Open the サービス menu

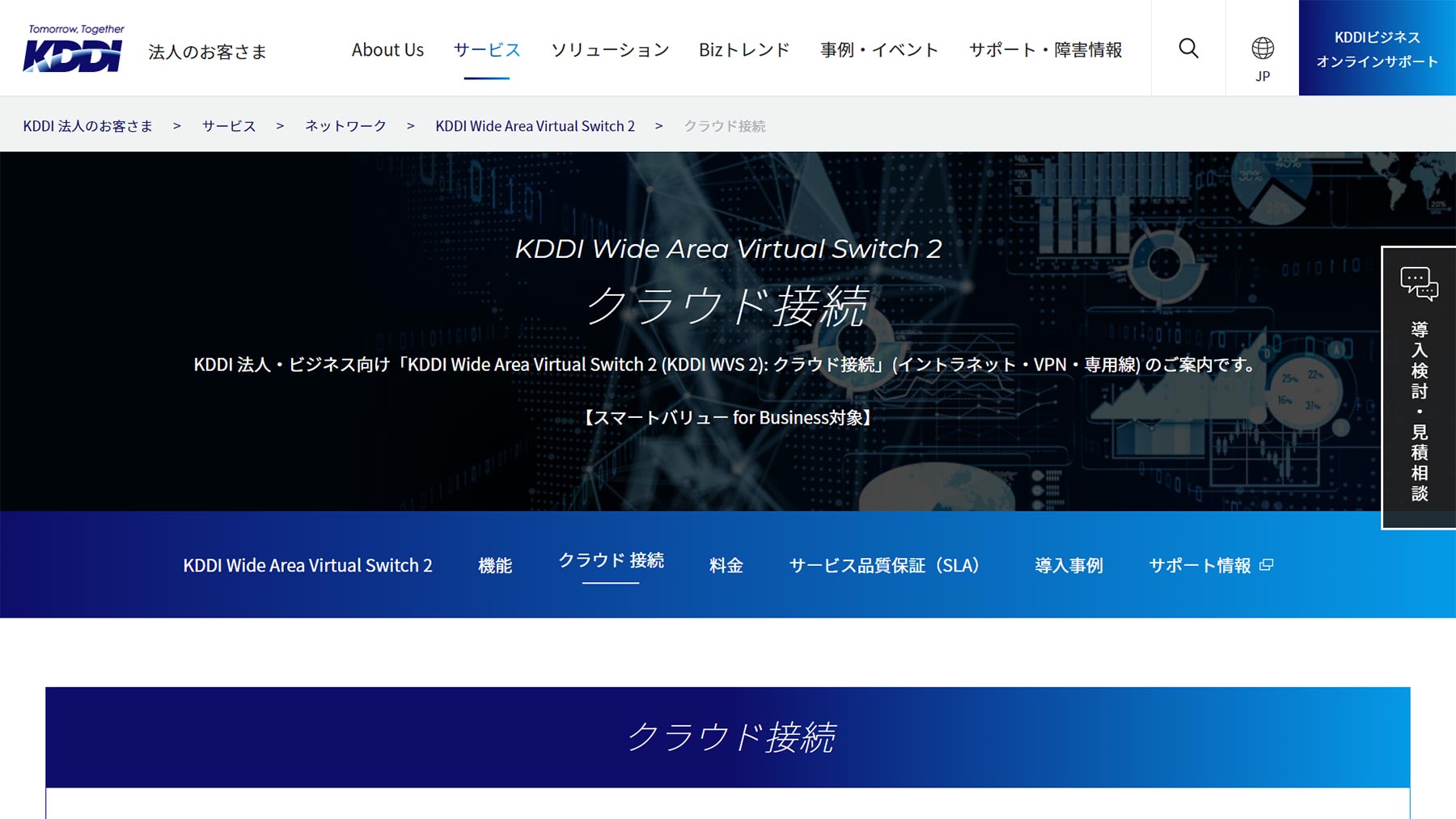pos(487,50)
